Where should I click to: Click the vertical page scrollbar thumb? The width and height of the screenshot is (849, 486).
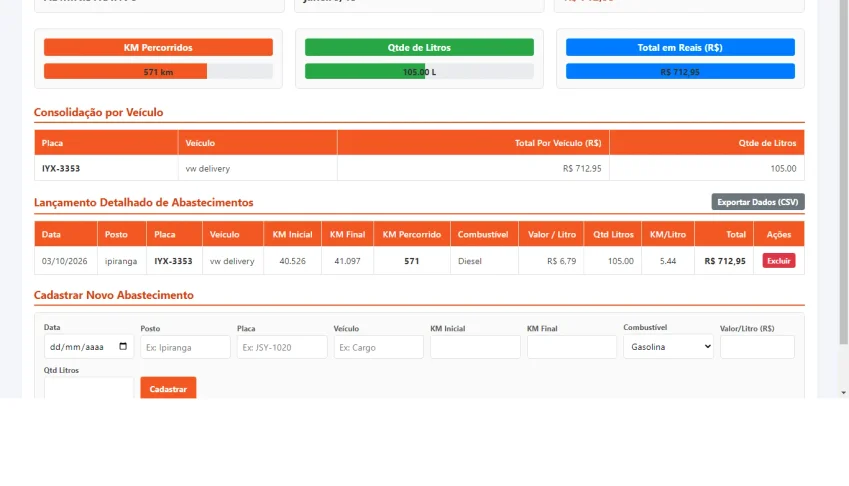coord(844,172)
